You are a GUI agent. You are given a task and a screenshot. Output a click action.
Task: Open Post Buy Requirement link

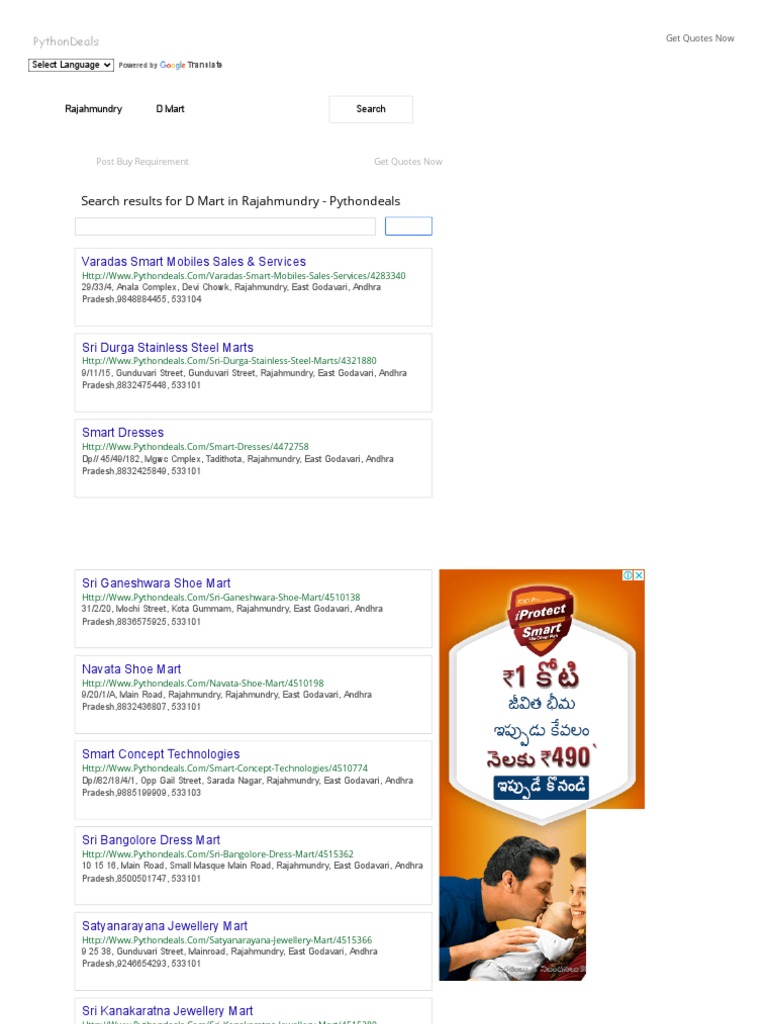[142, 161]
